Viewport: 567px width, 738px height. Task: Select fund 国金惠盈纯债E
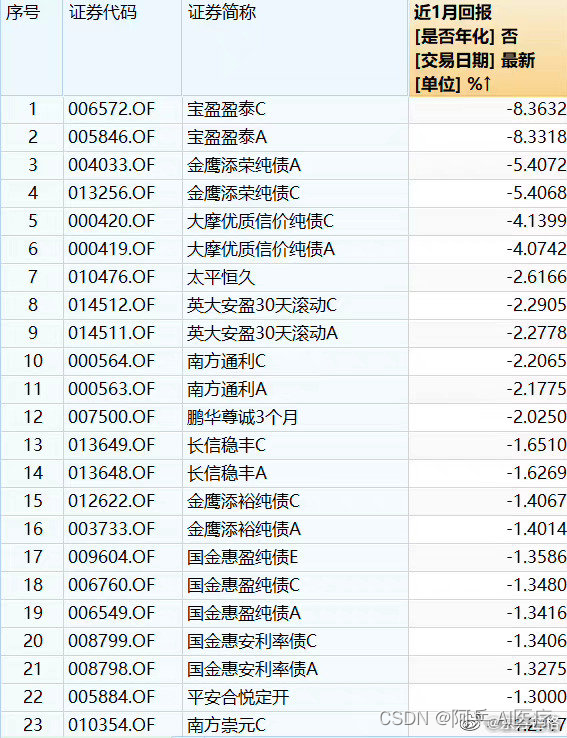coord(242,557)
